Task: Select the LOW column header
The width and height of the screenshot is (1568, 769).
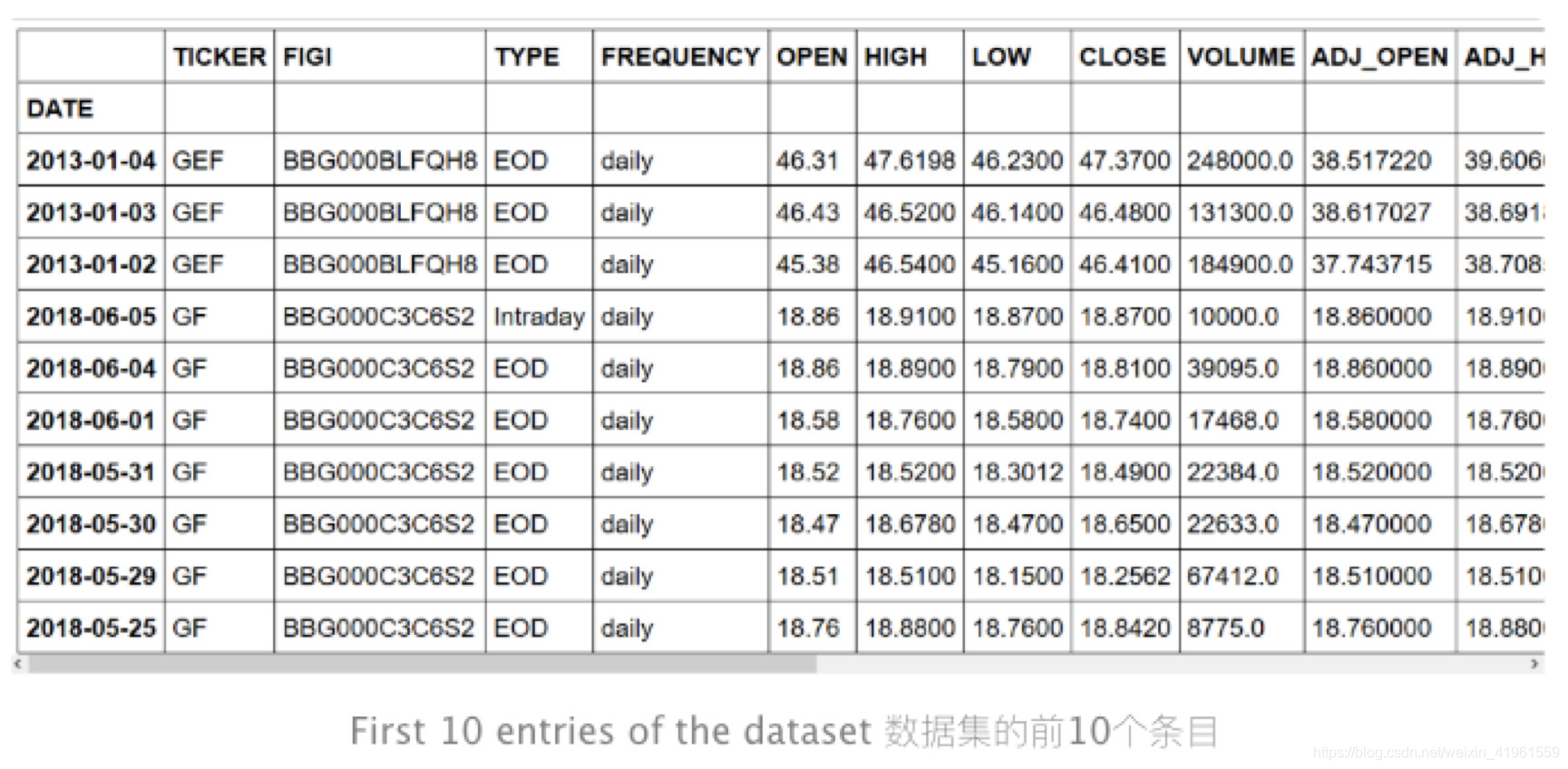Action: pyautogui.click(x=1001, y=57)
